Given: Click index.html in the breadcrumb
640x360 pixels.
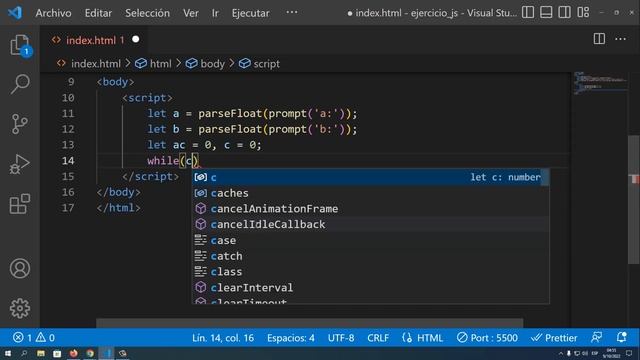Looking at the screenshot, I should 96,64.
